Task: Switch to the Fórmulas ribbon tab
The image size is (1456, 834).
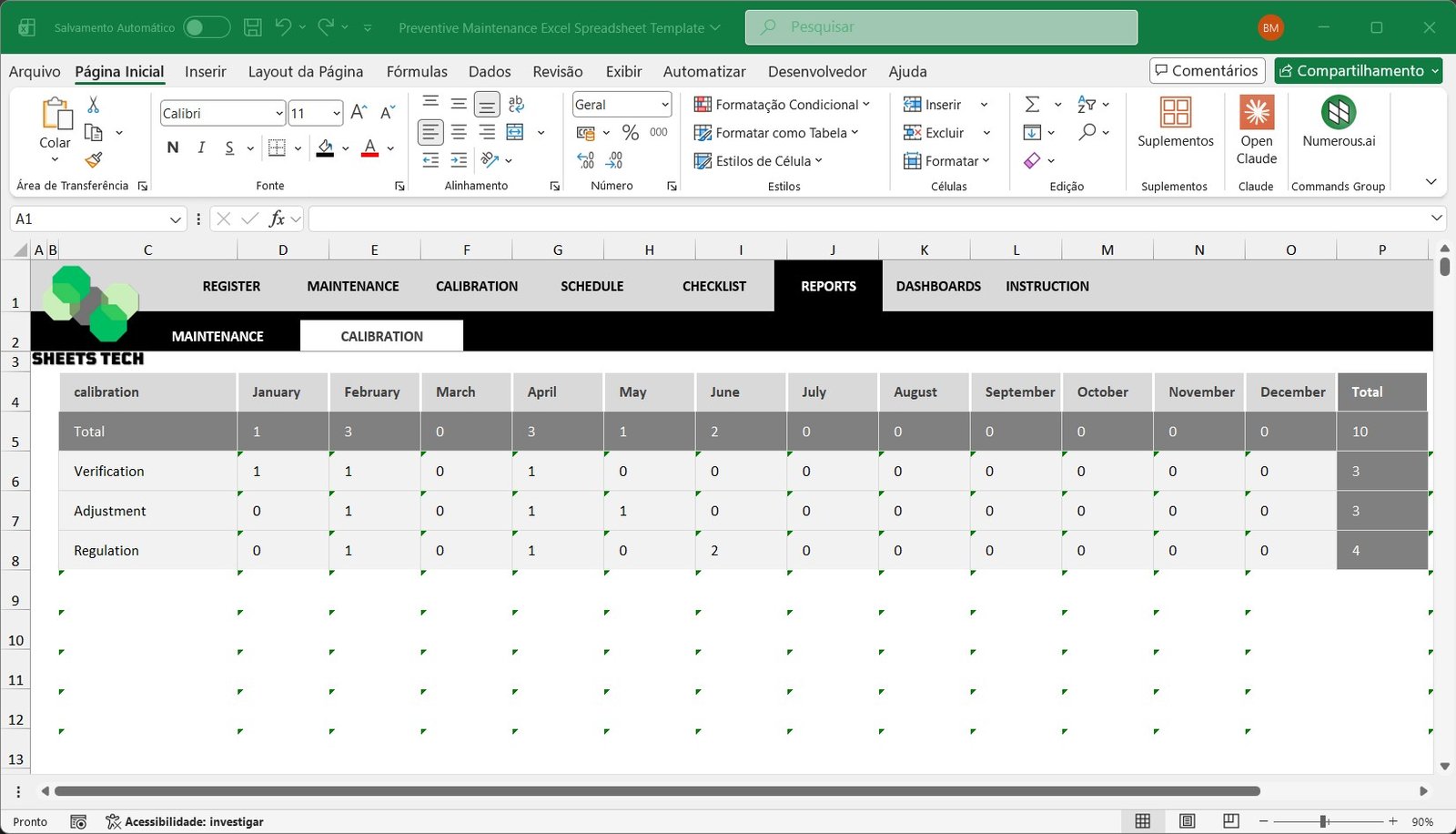Action: [417, 71]
